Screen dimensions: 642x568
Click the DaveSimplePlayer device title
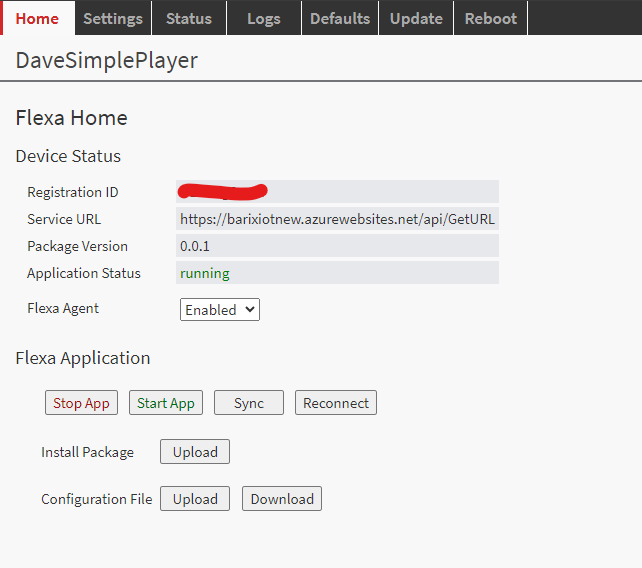107,60
